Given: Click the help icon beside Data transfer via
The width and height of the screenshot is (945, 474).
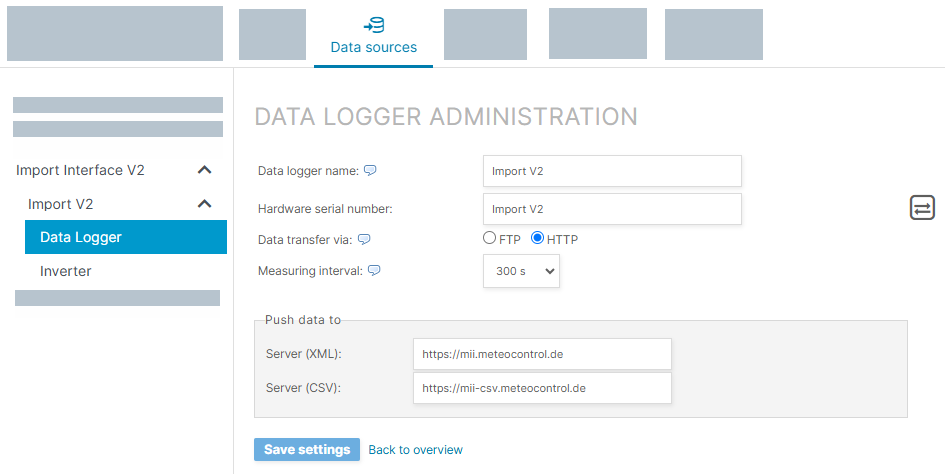Looking at the screenshot, I should pyautogui.click(x=364, y=239).
